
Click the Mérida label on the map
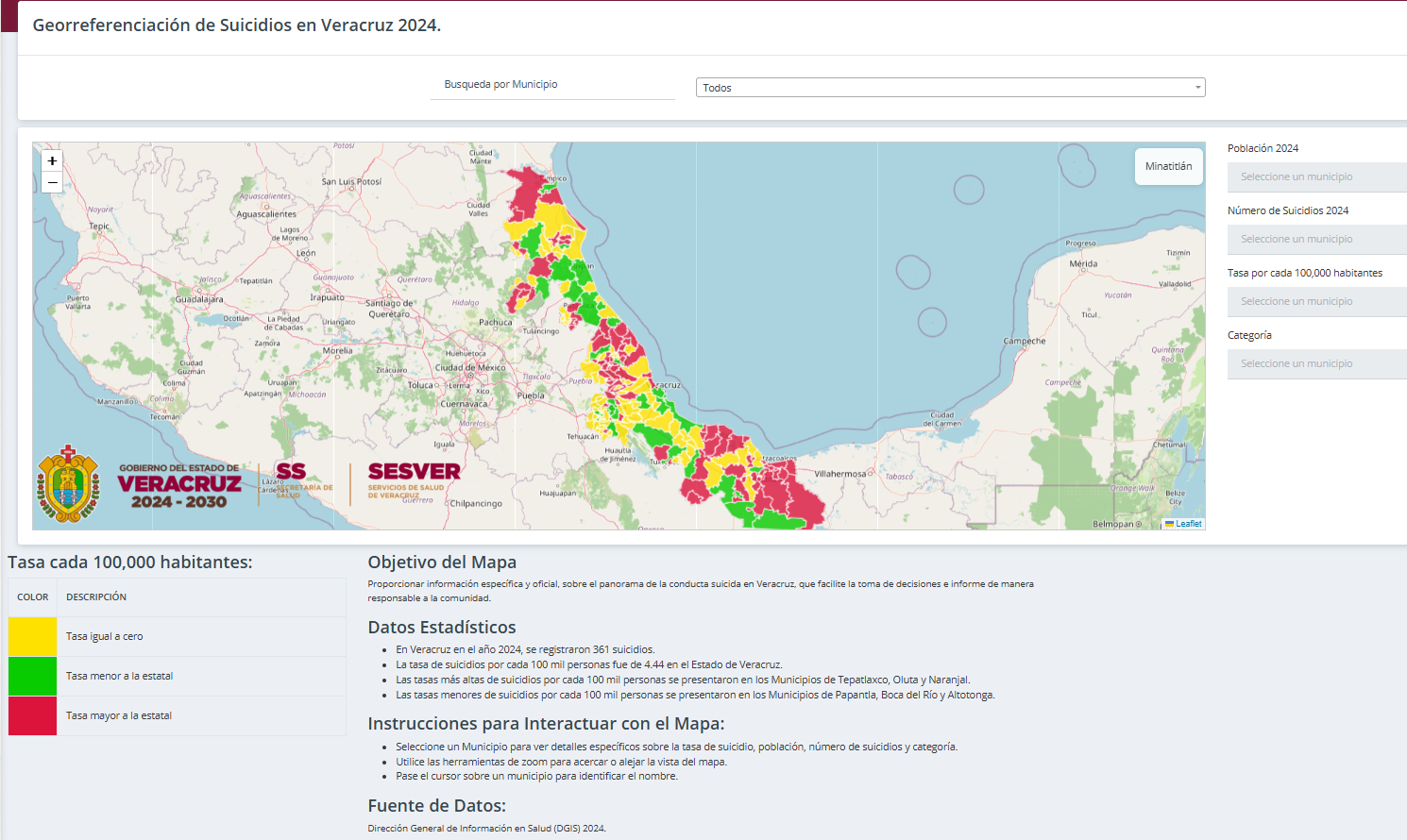(1083, 264)
